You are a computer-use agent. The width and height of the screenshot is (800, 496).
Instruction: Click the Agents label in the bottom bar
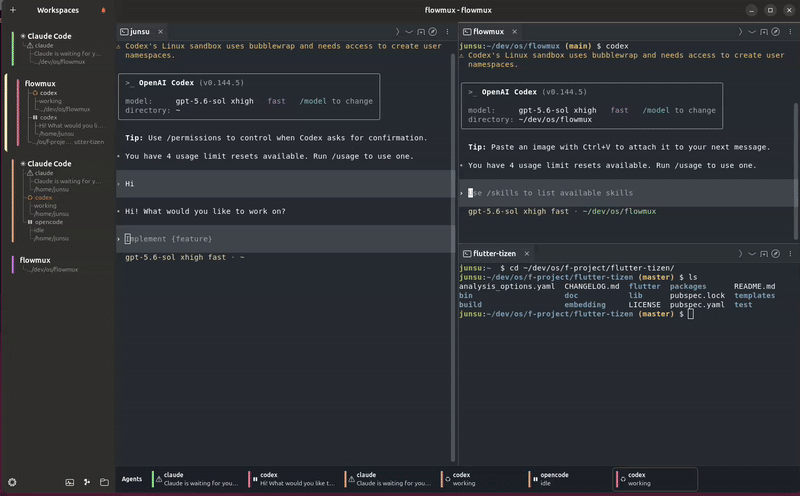click(132, 479)
